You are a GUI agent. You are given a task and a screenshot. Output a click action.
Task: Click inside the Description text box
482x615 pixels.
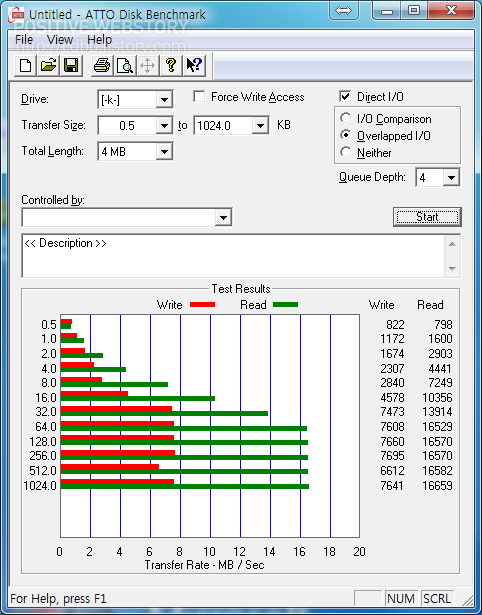(x=234, y=256)
